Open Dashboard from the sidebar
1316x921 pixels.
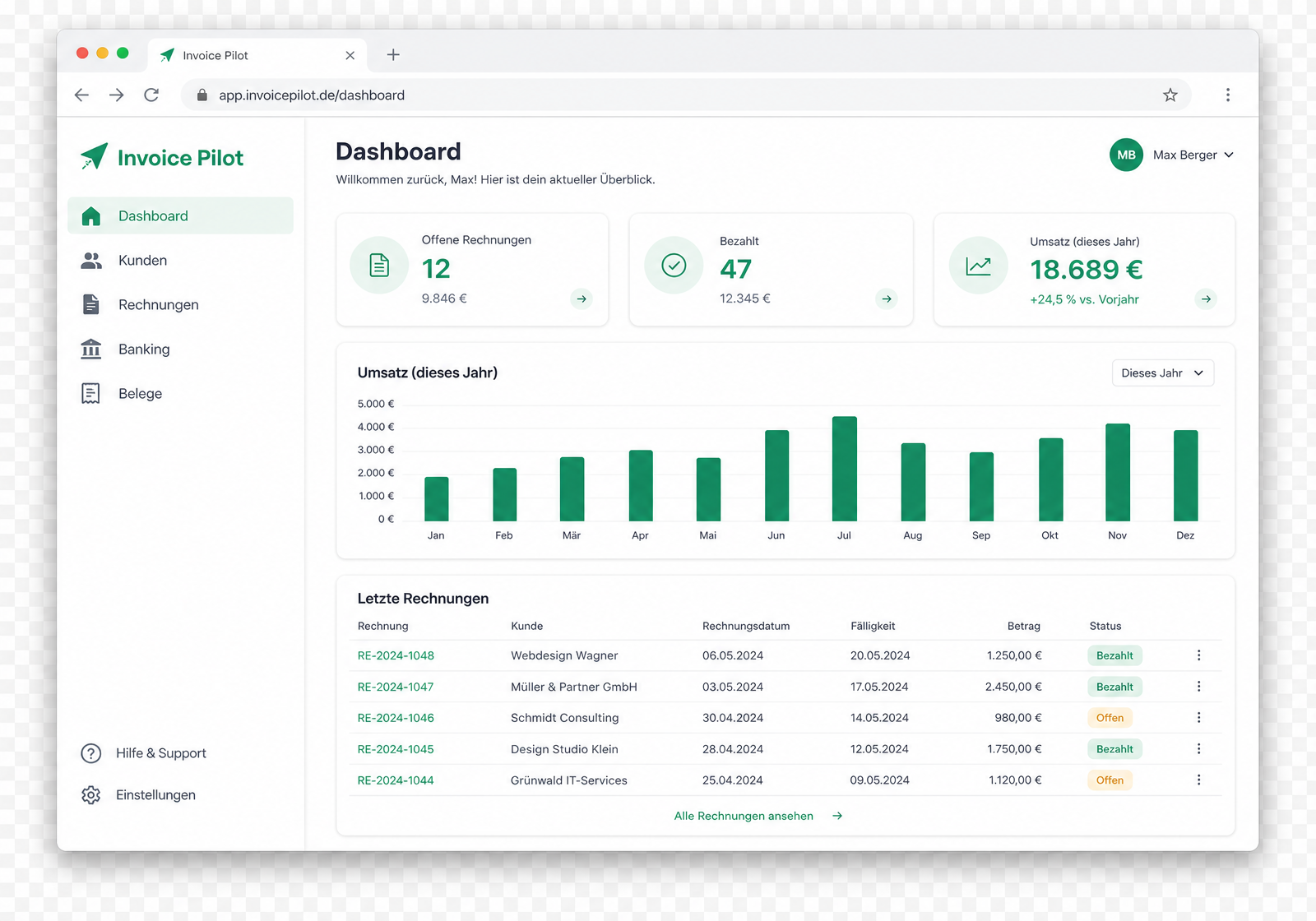click(x=180, y=215)
